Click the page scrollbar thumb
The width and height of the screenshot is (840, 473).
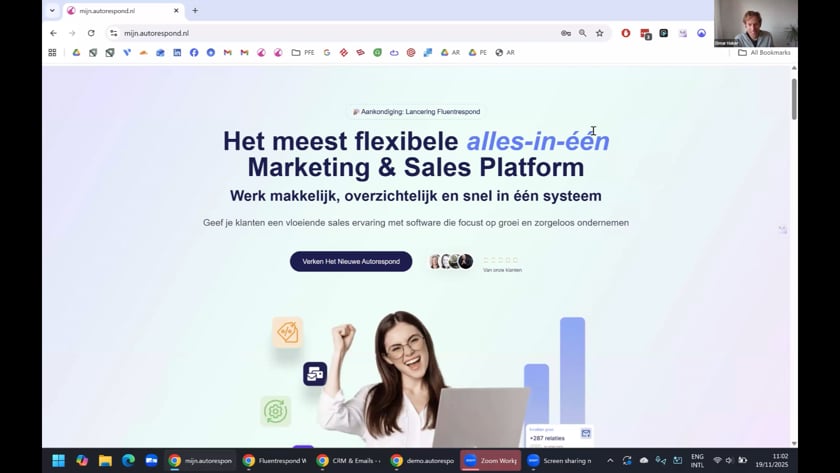coord(794,99)
